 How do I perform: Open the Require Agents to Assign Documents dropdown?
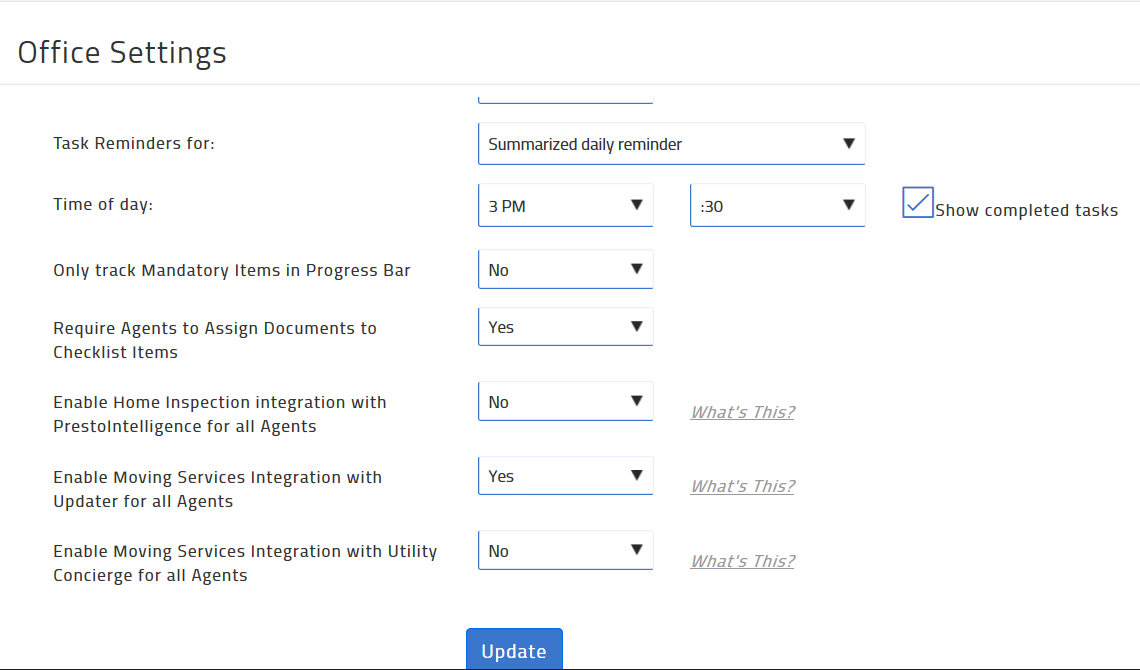coord(565,326)
